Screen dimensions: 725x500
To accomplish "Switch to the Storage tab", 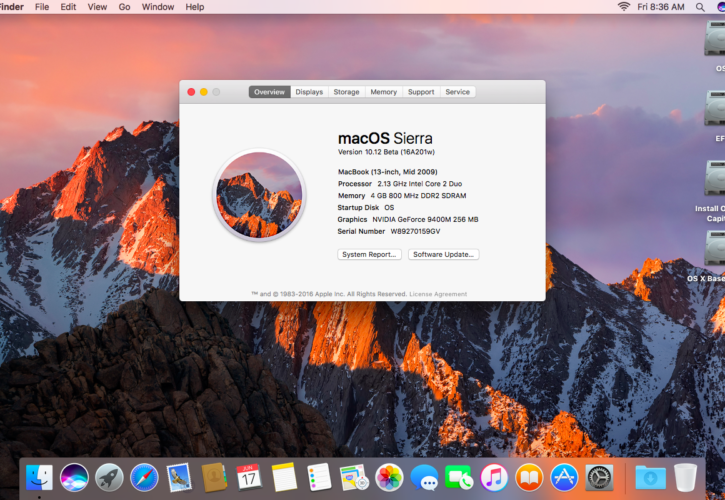I will coord(346,92).
